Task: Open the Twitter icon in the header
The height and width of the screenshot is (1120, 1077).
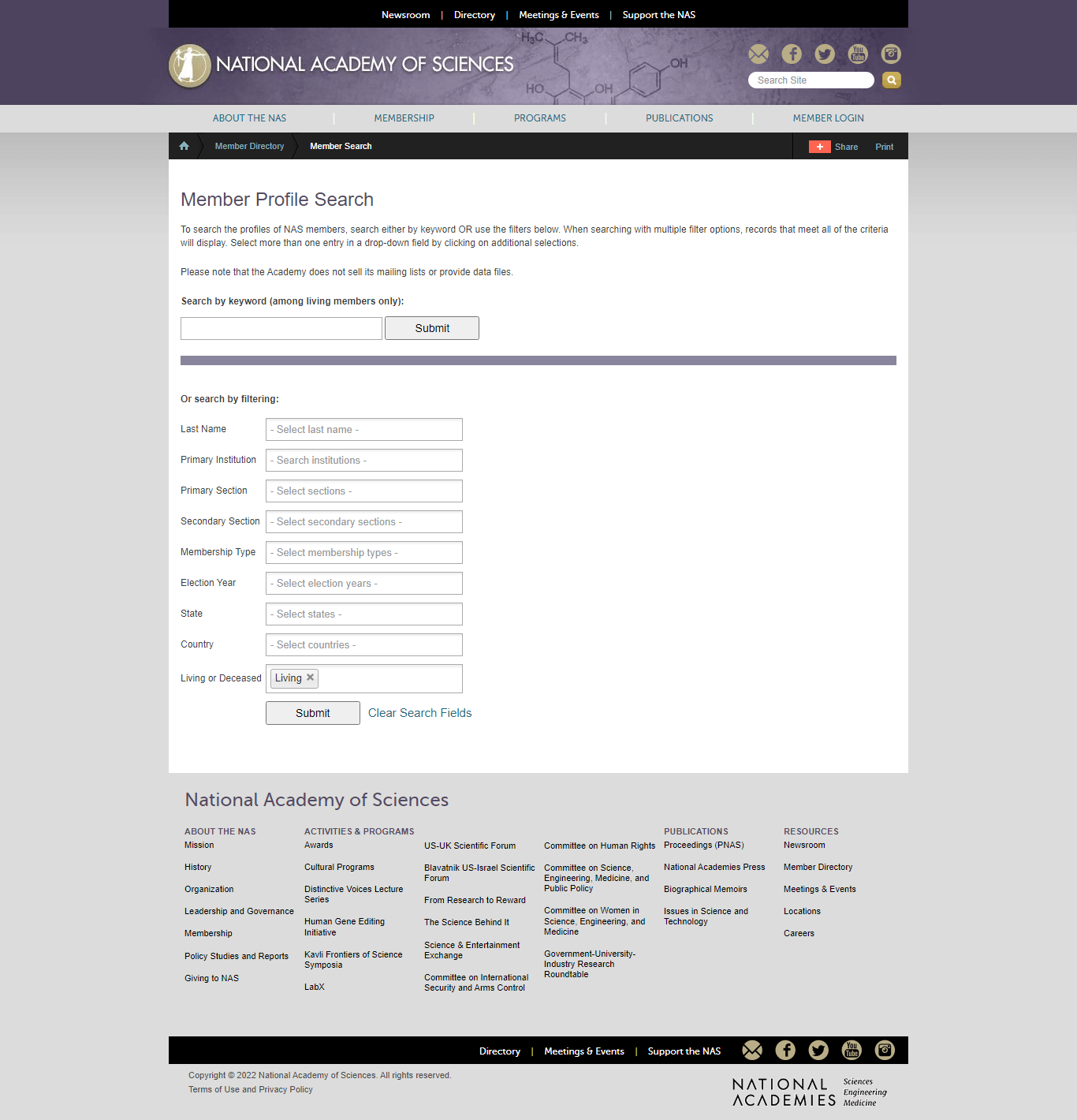Action: (825, 54)
